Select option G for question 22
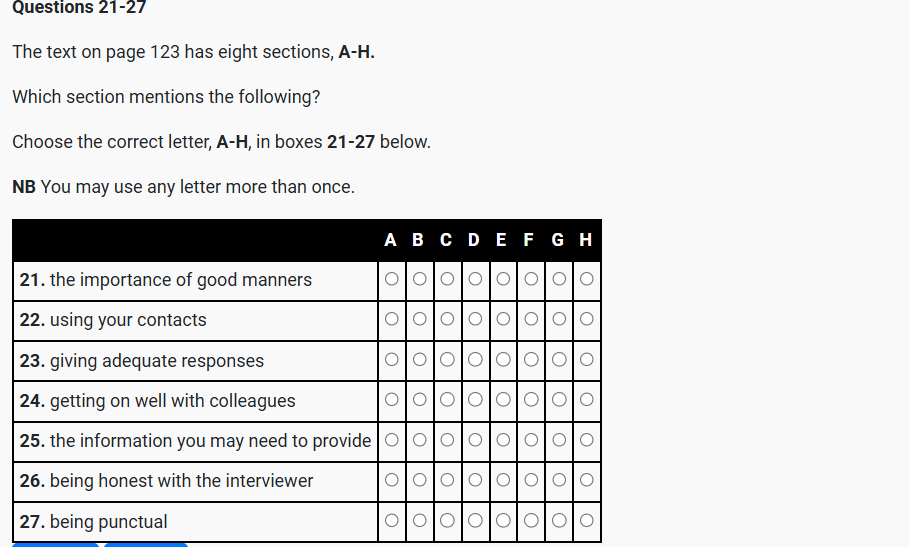This screenshot has height=547, width=910. pyautogui.click(x=558, y=320)
